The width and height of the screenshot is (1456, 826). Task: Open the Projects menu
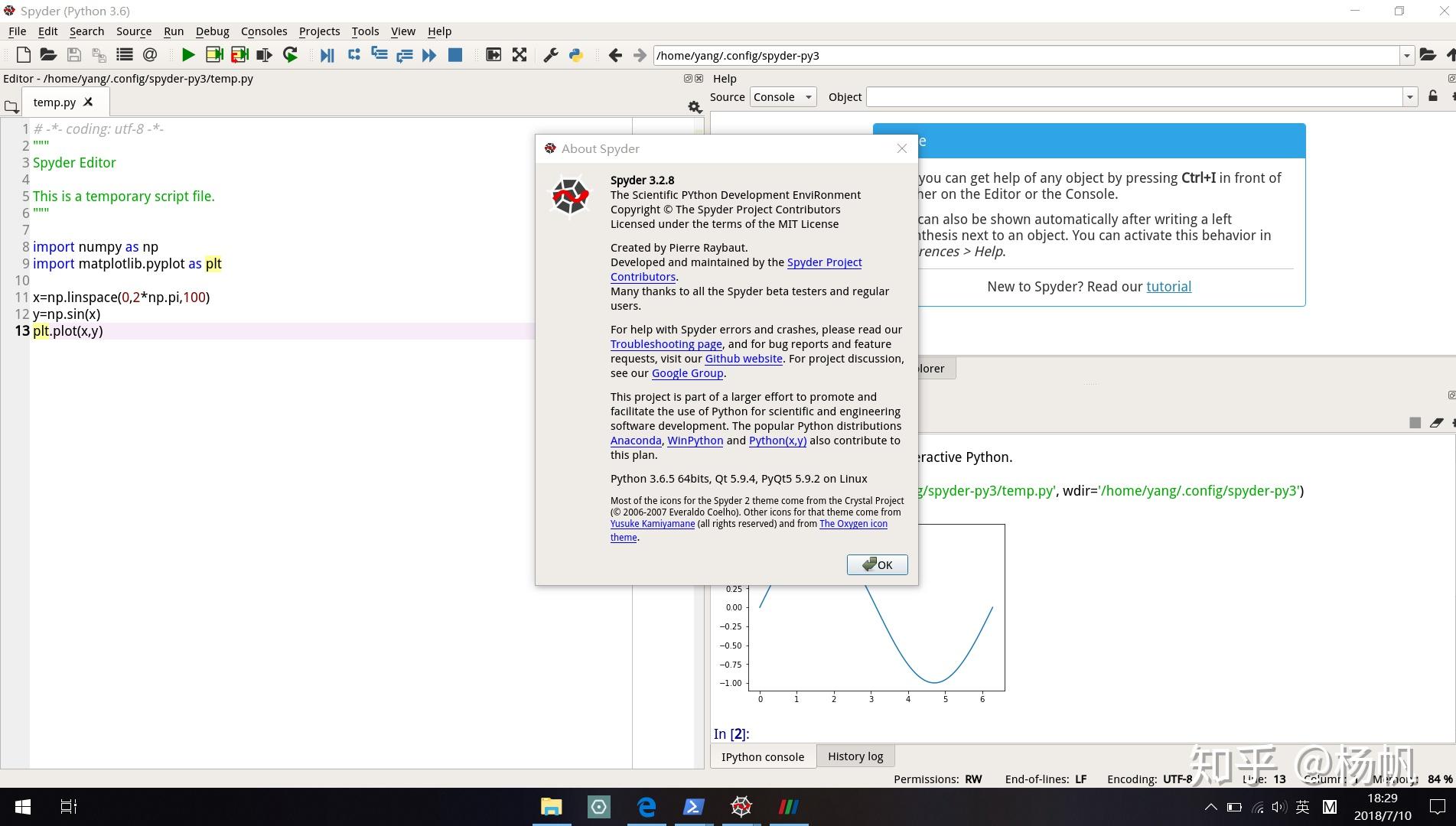[x=319, y=31]
